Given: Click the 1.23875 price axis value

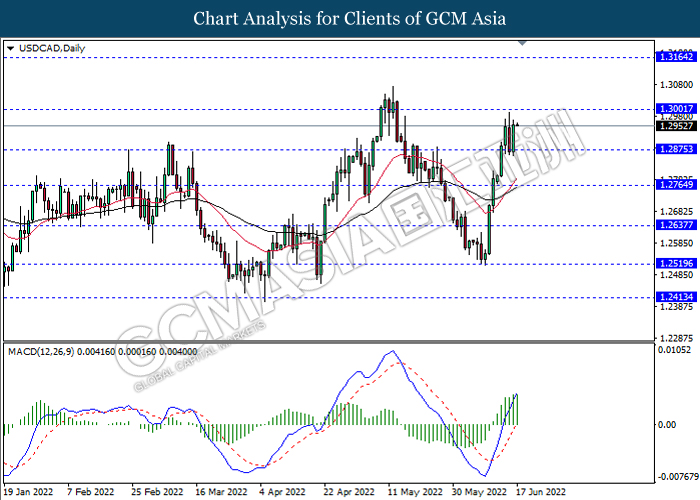Looking at the screenshot, I should click(x=676, y=307).
